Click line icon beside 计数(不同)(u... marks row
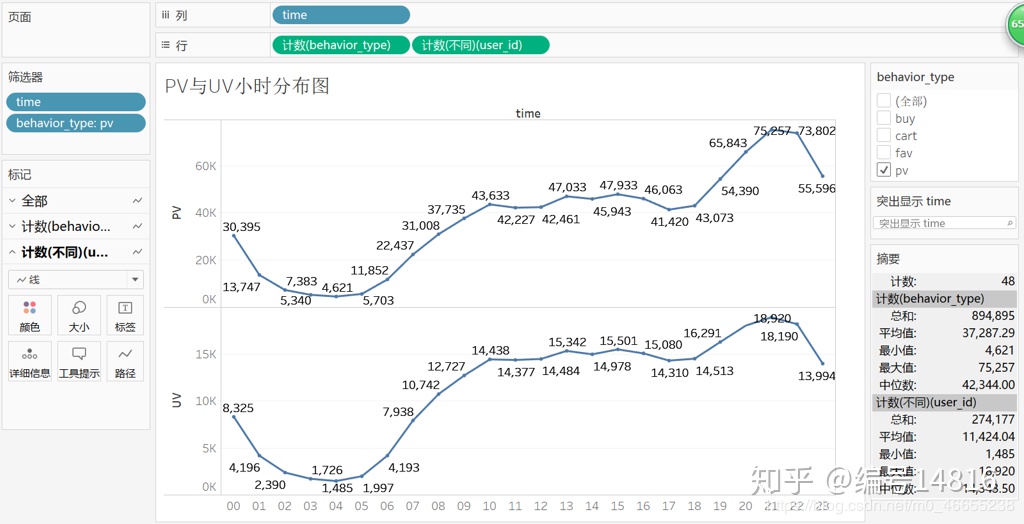The width and height of the screenshot is (1024, 524). [137, 252]
